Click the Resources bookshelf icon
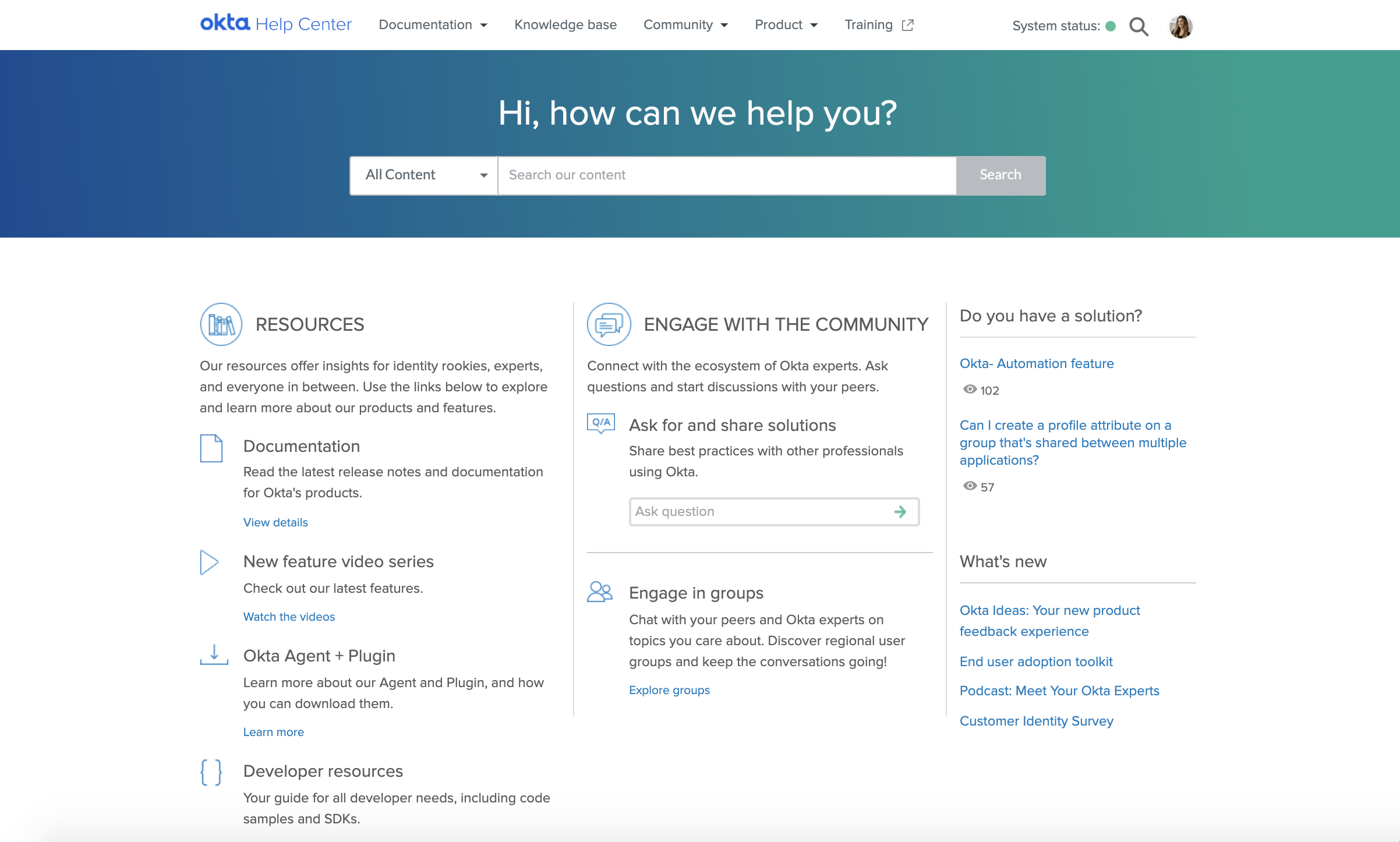Screen dimensions: 1400x842 point(221,324)
